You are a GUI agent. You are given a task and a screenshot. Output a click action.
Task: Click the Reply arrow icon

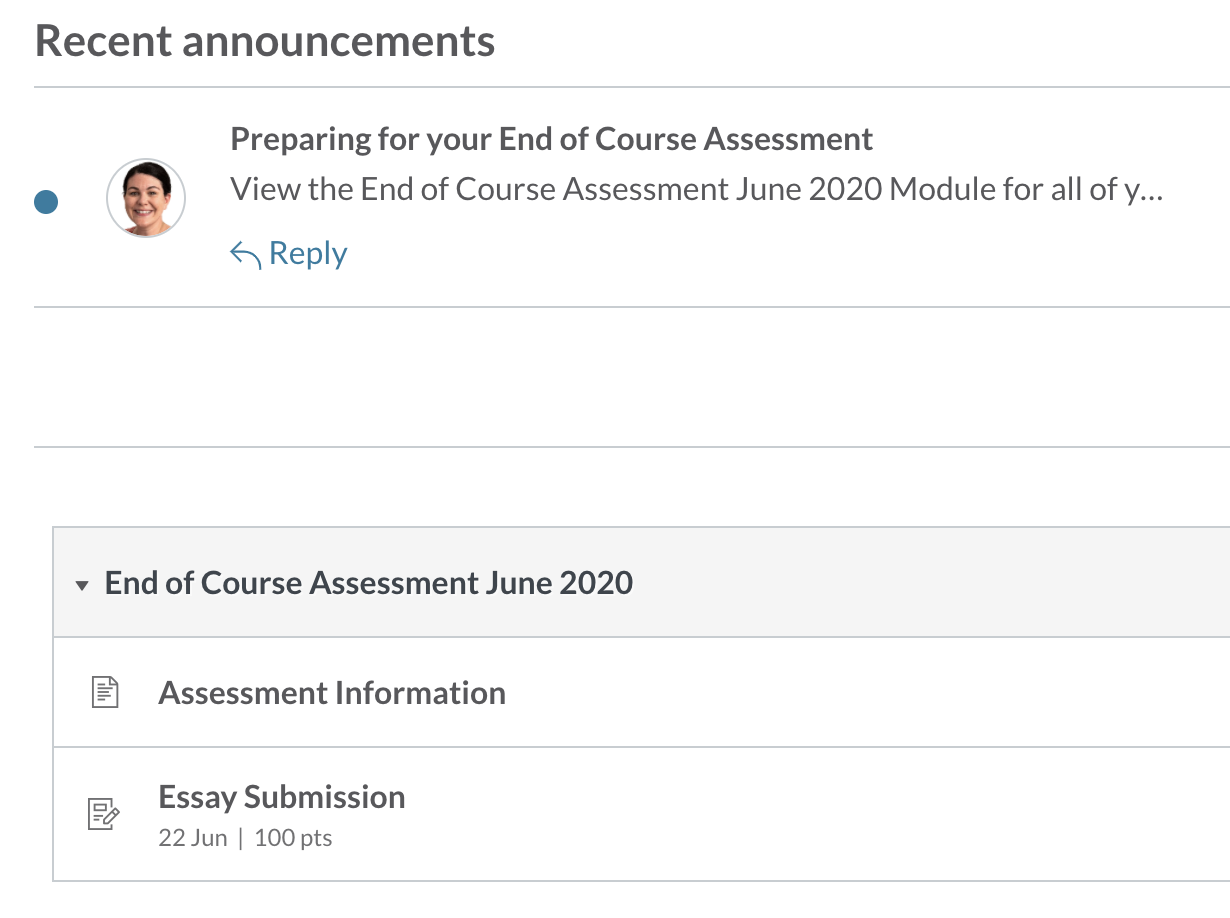pos(245,255)
